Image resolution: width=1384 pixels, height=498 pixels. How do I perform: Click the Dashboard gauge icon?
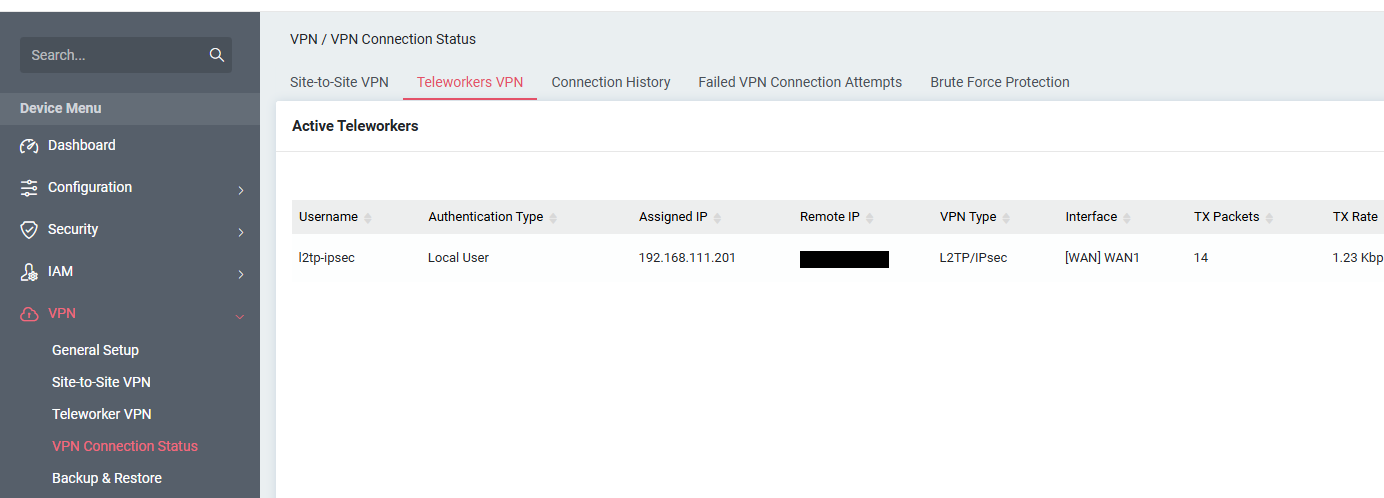[29, 146]
